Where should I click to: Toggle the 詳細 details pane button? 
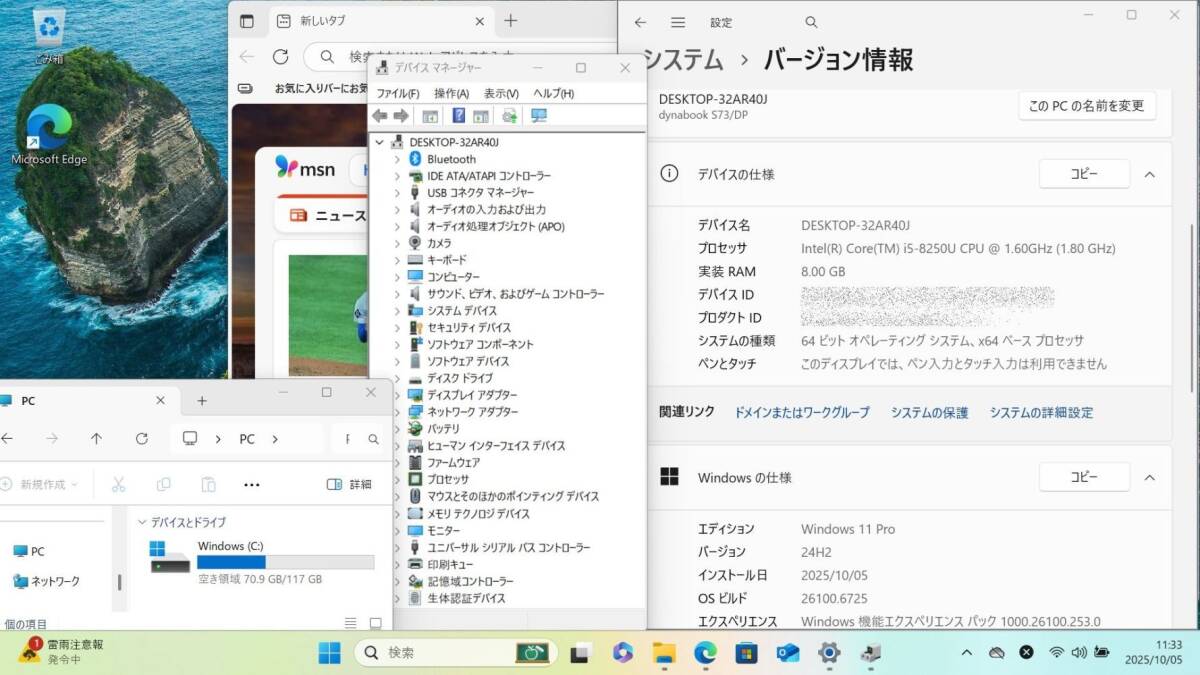pyautogui.click(x=350, y=484)
